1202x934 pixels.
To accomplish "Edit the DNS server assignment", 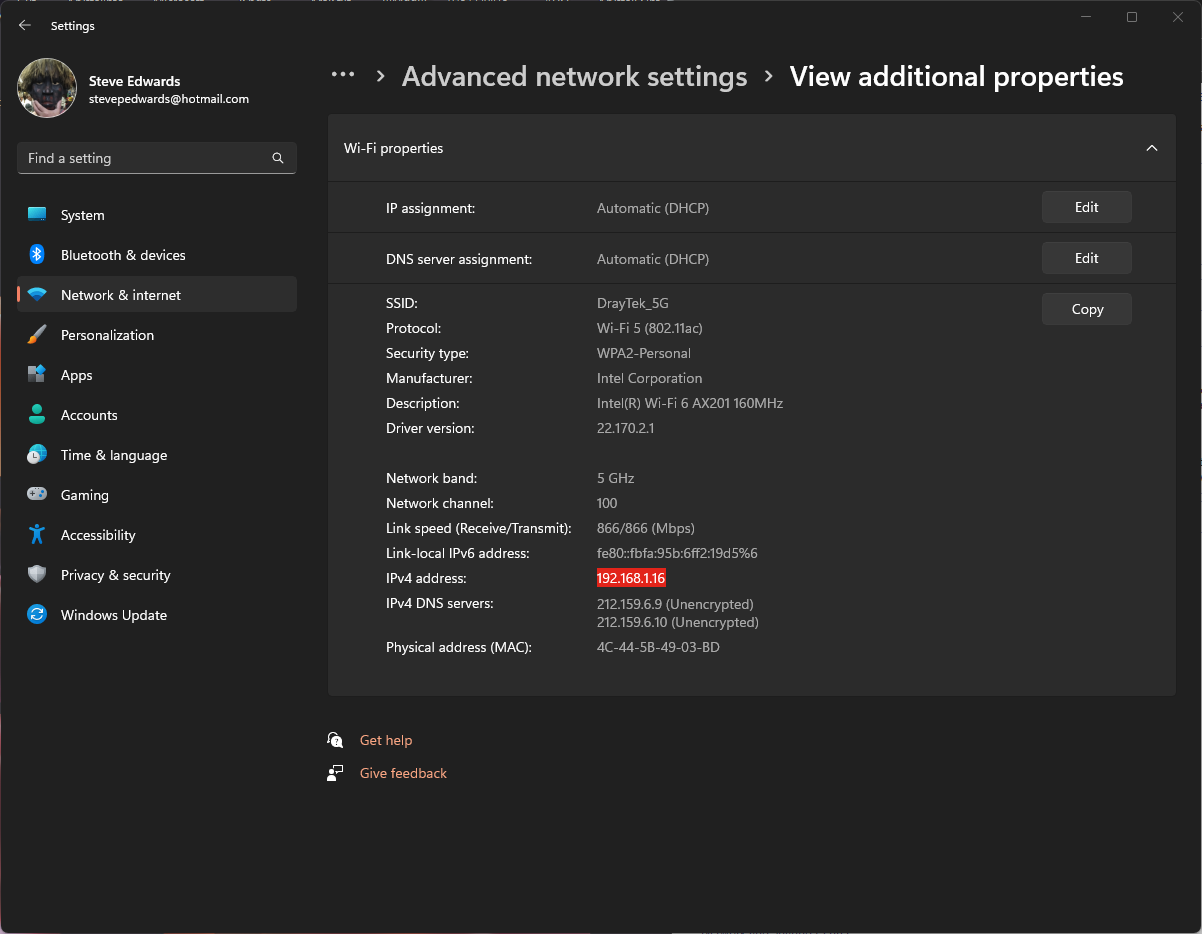I will 1086,259.
